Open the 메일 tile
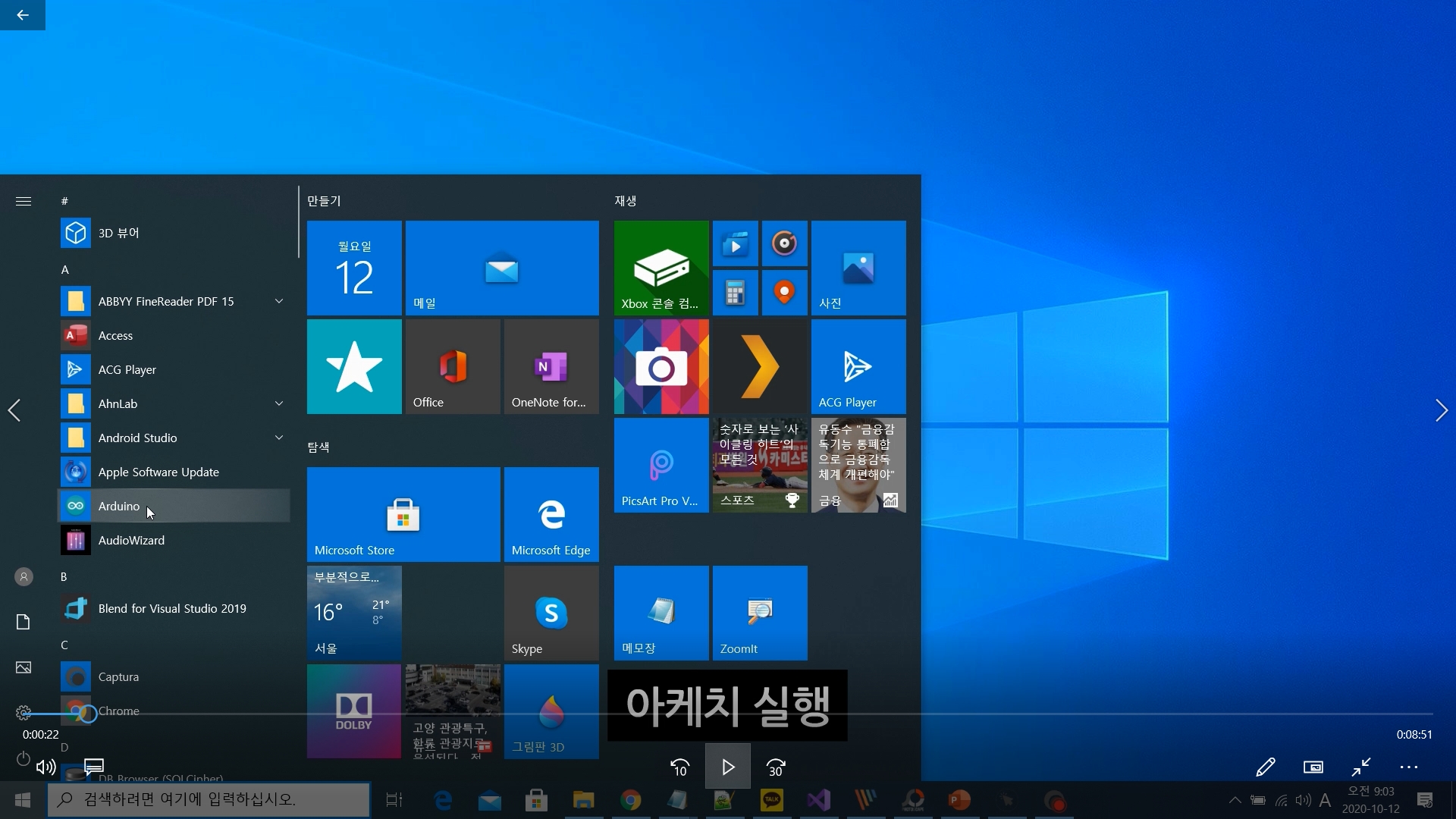 click(502, 268)
